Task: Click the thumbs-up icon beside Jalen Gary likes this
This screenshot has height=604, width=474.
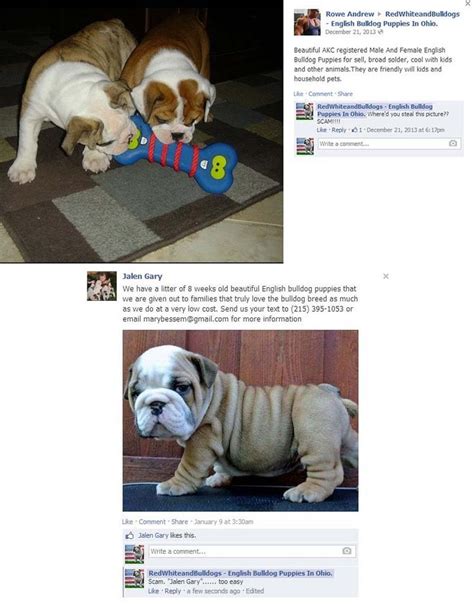Action: click(x=130, y=535)
